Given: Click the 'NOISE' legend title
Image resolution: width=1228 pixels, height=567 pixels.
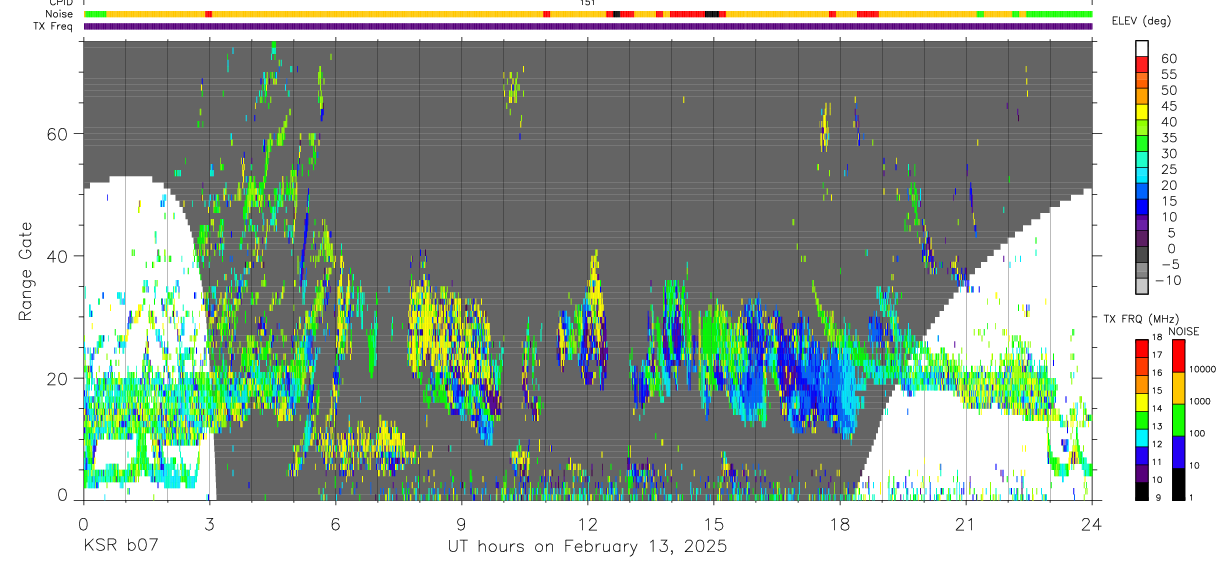Looking at the screenshot, I should 1183,331.
